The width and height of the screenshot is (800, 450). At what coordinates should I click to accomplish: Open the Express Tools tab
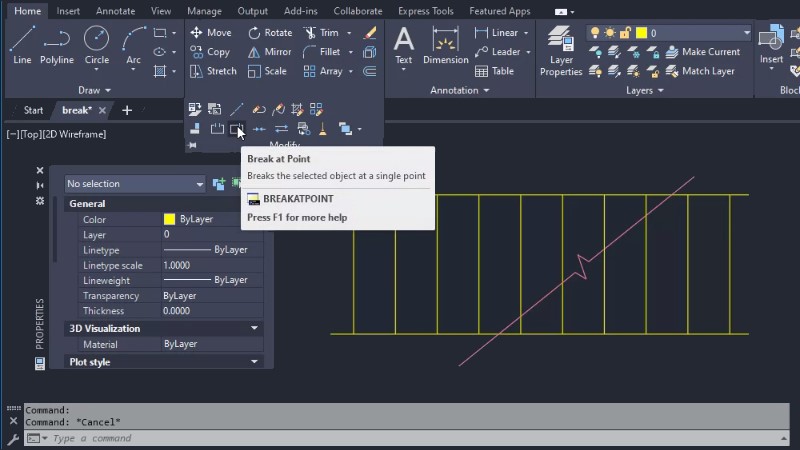pyautogui.click(x=426, y=11)
